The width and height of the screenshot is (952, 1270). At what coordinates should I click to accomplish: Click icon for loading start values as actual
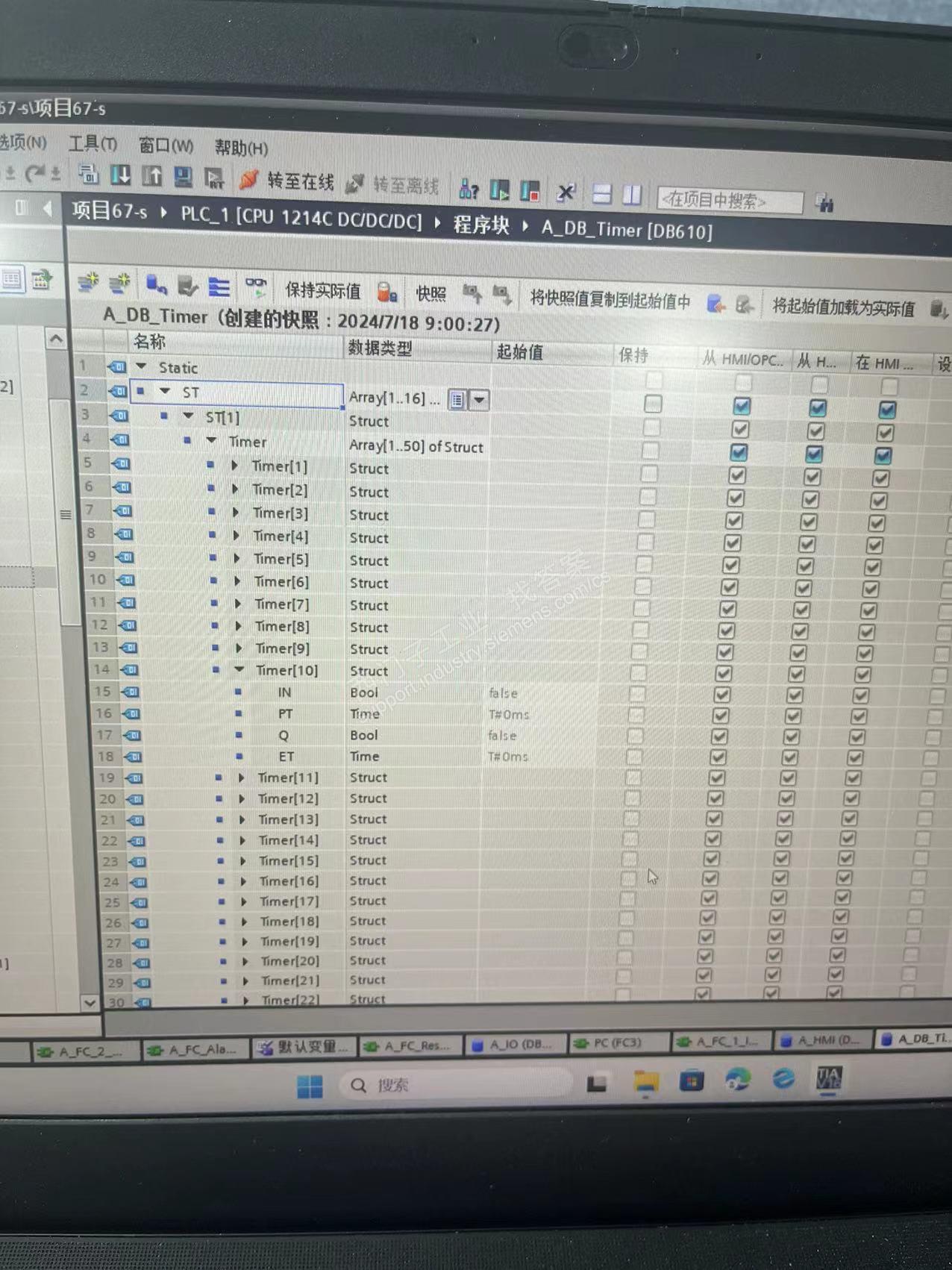[939, 309]
